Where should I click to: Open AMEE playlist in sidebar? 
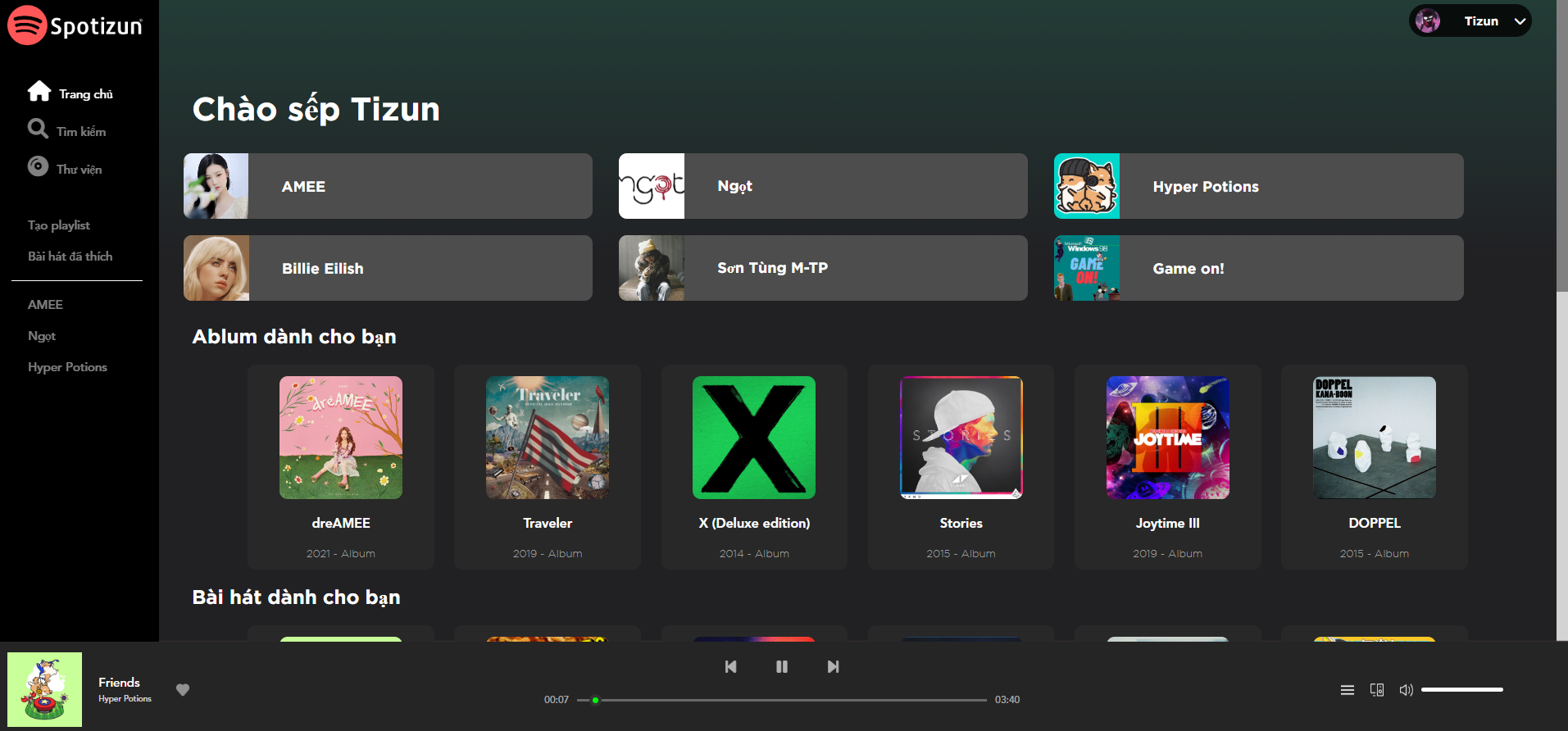click(x=45, y=305)
